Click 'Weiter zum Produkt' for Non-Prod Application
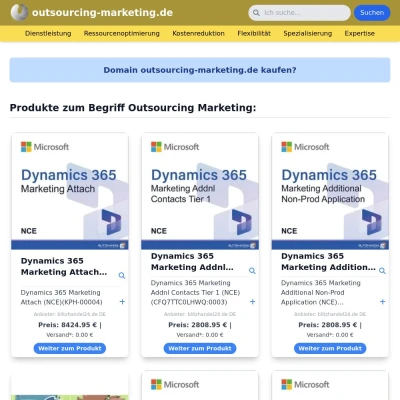The width and height of the screenshot is (400, 400). 330,348
